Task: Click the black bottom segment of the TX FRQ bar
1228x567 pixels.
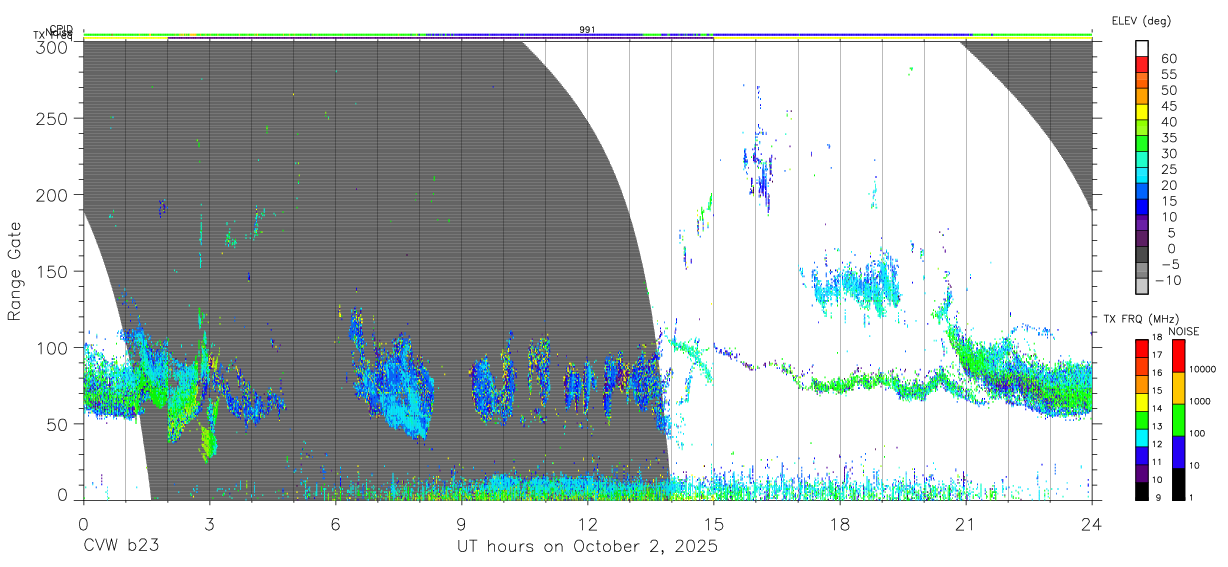Action: [x=1143, y=490]
